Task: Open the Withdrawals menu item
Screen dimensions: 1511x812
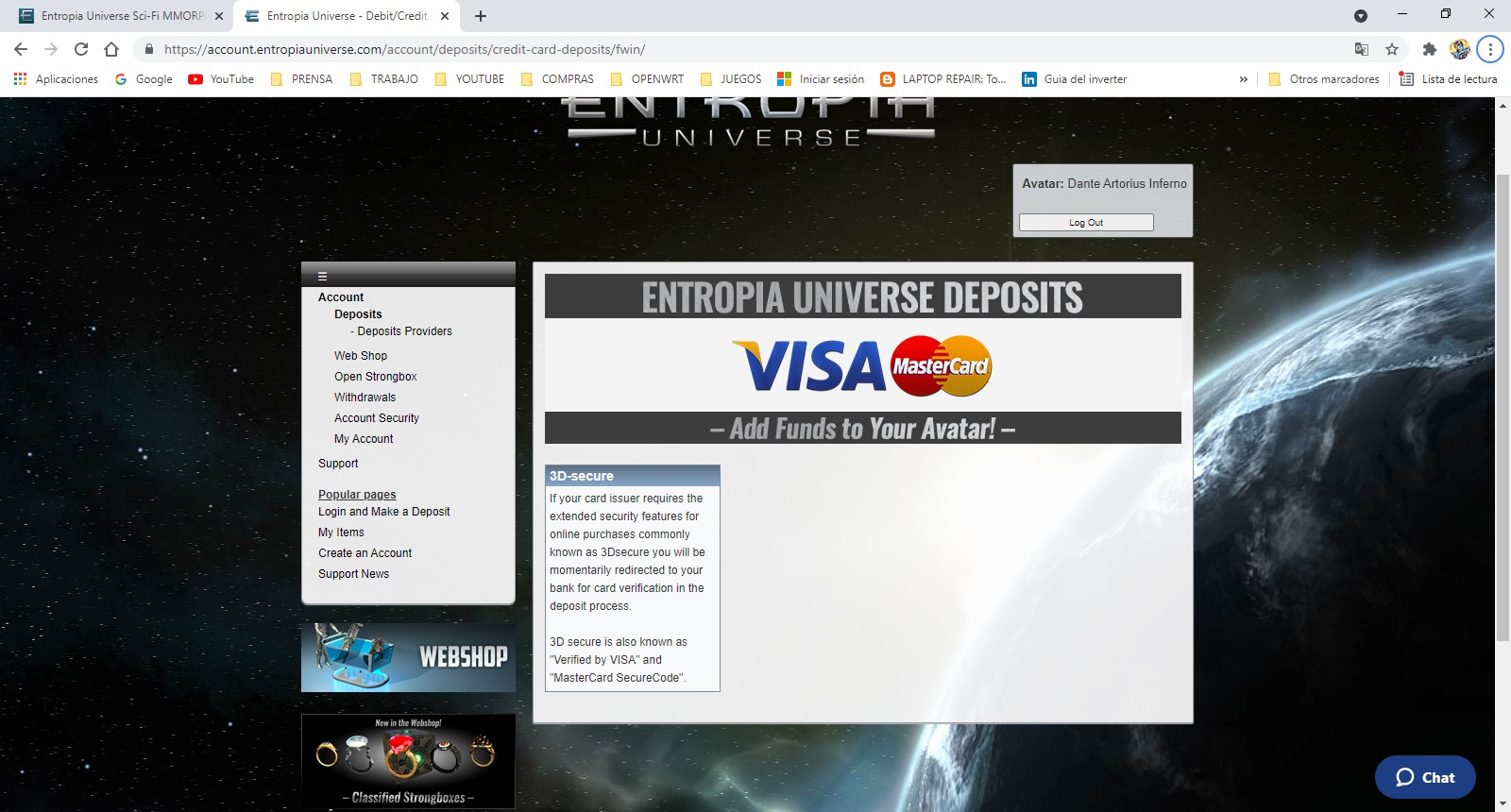Action: (365, 398)
